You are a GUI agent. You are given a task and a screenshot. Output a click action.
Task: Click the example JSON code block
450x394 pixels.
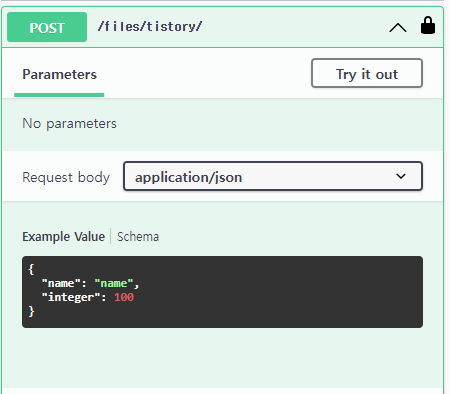pyautogui.click(x=222, y=292)
